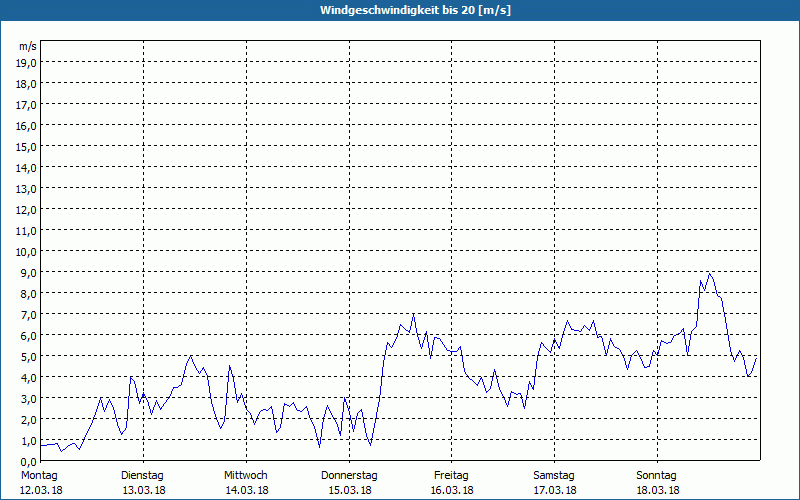Viewport: 800px width, 500px height.
Task: Click the '3,0' y-axis value
Action: coord(29,399)
